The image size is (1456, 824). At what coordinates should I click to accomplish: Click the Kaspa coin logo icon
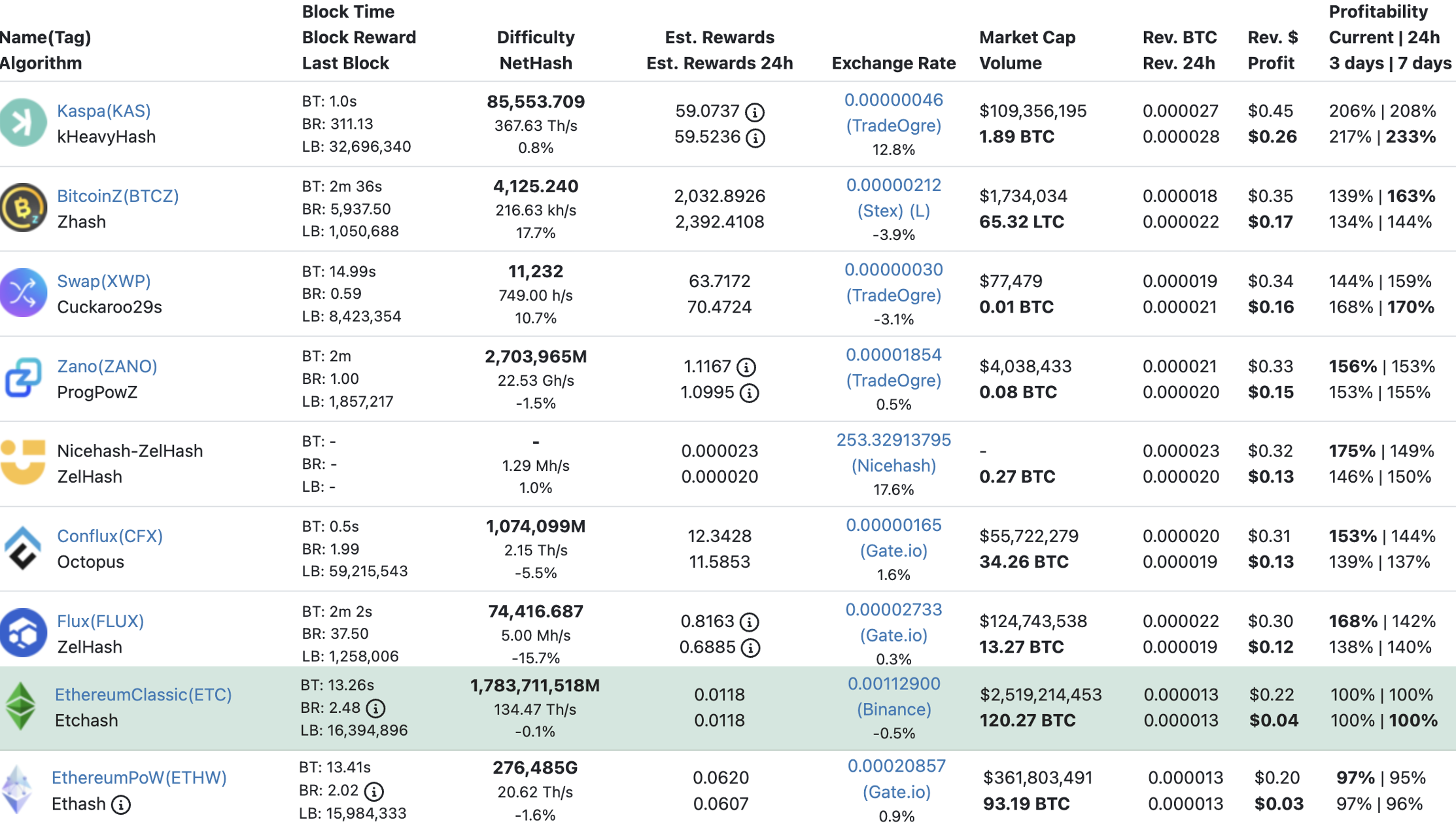(x=23, y=122)
